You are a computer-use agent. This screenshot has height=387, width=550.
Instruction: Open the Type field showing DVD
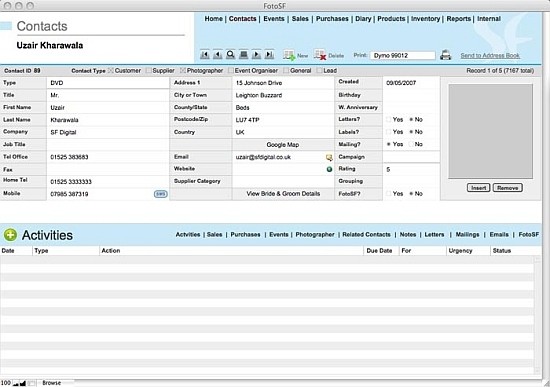point(108,83)
